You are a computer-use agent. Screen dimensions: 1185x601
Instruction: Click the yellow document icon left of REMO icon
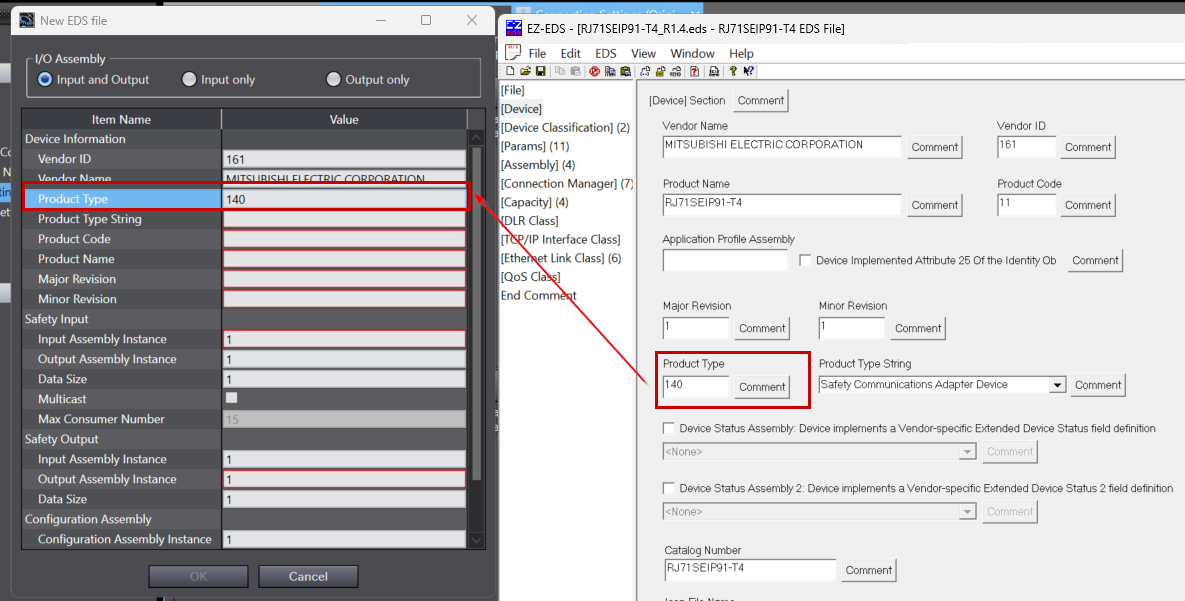(x=660, y=71)
